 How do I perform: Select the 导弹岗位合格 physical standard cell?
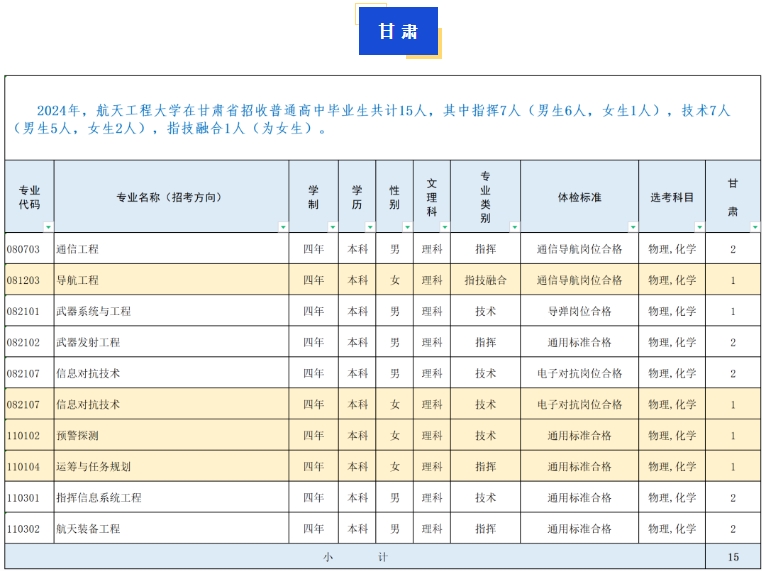[579, 311]
